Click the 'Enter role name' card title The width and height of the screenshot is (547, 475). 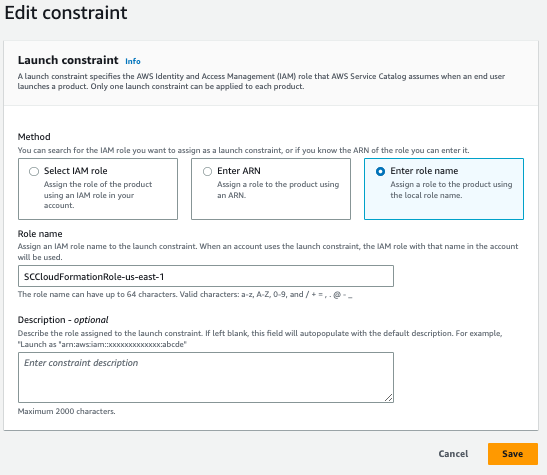(x=424, y=171)
